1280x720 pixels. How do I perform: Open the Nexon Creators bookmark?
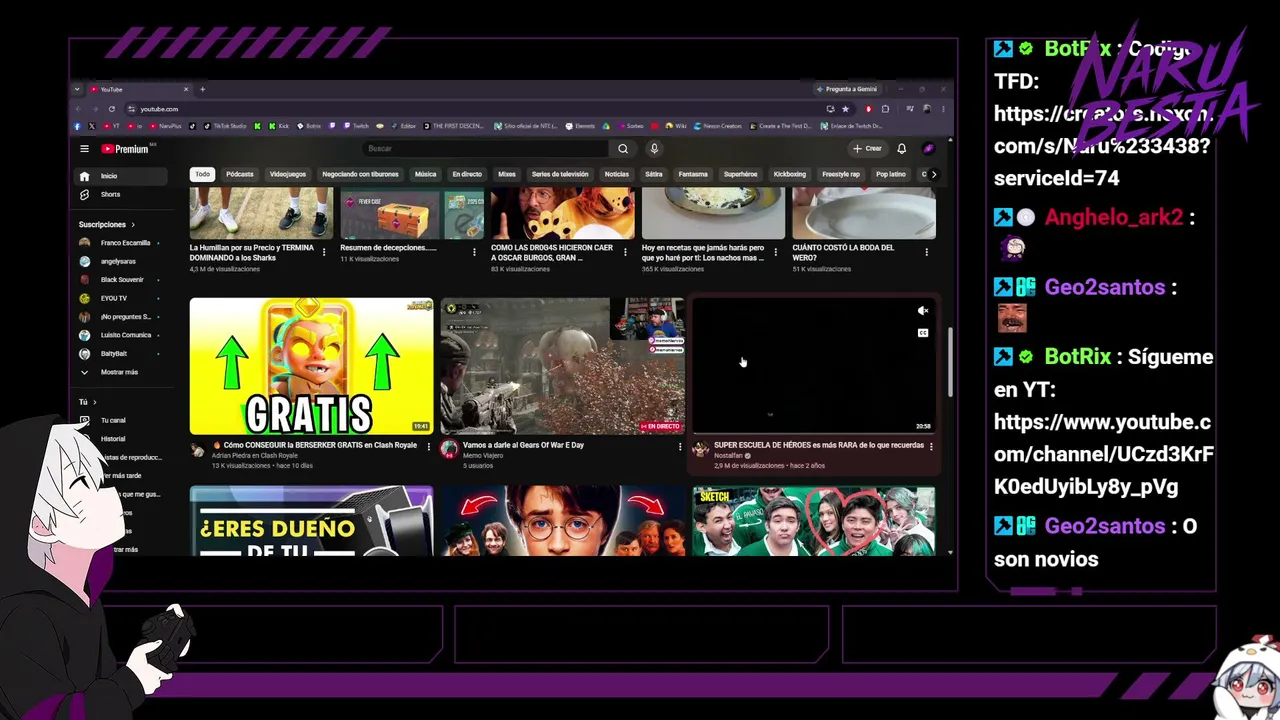[717, 126]
